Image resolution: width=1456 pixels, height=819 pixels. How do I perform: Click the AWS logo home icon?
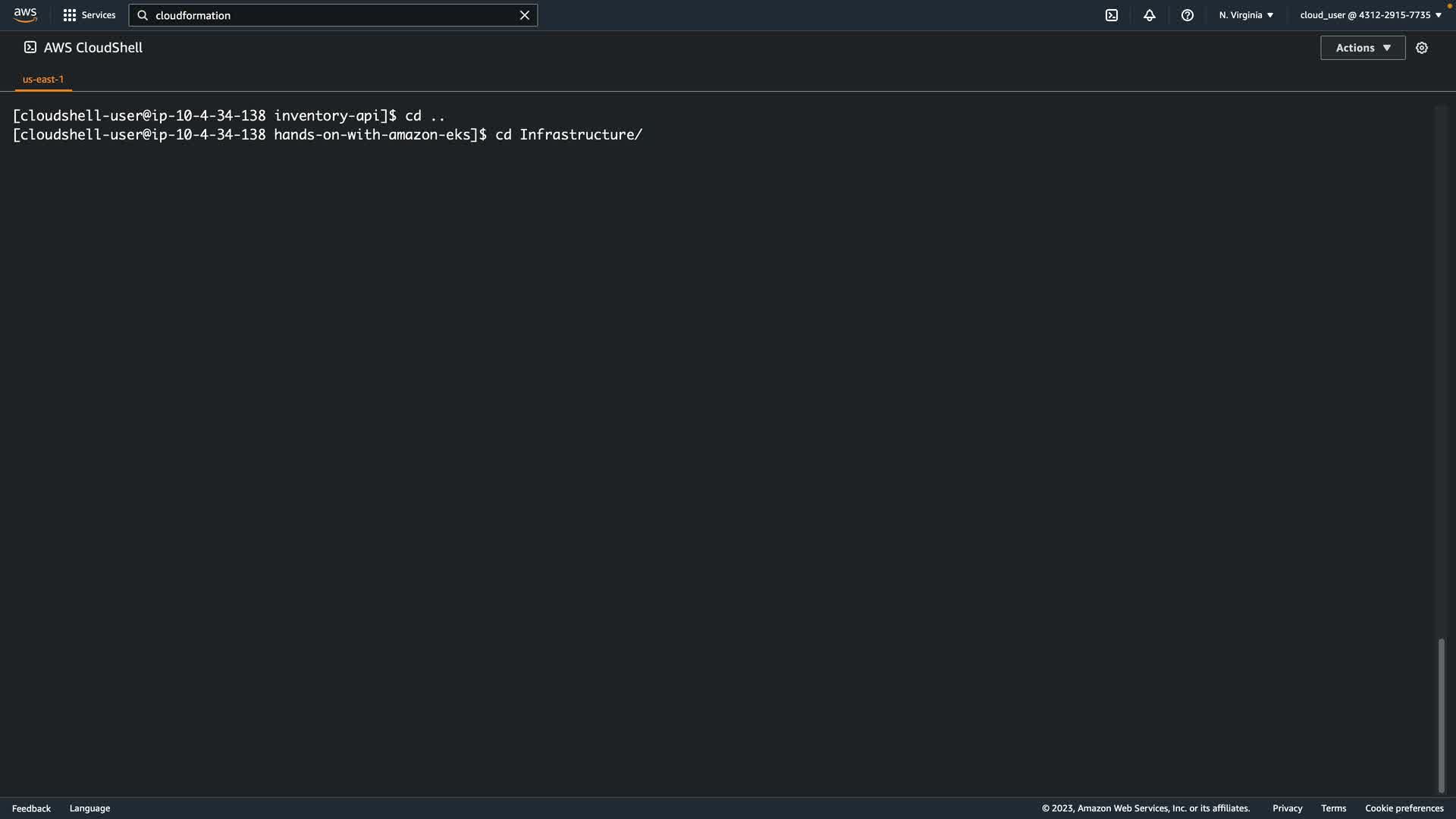[x=25, y=15]
